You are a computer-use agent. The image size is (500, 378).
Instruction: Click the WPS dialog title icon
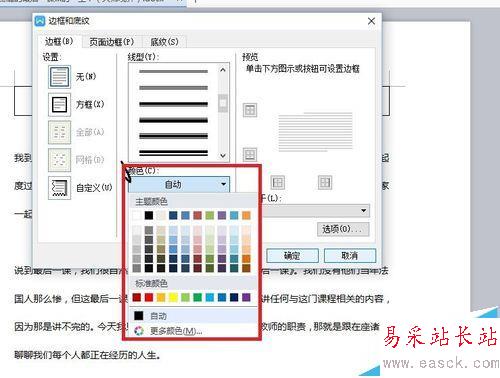tap(40, 21)
